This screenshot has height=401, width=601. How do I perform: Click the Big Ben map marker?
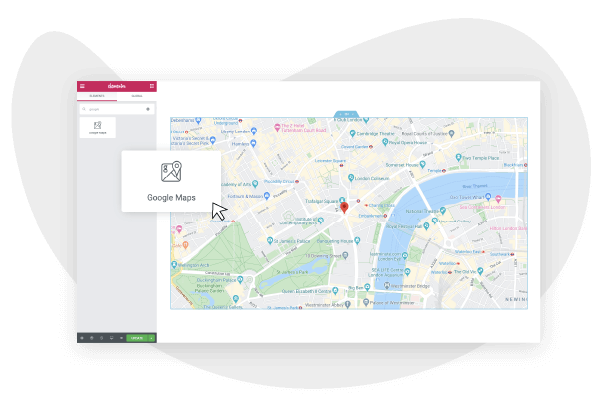click(367, 287)
